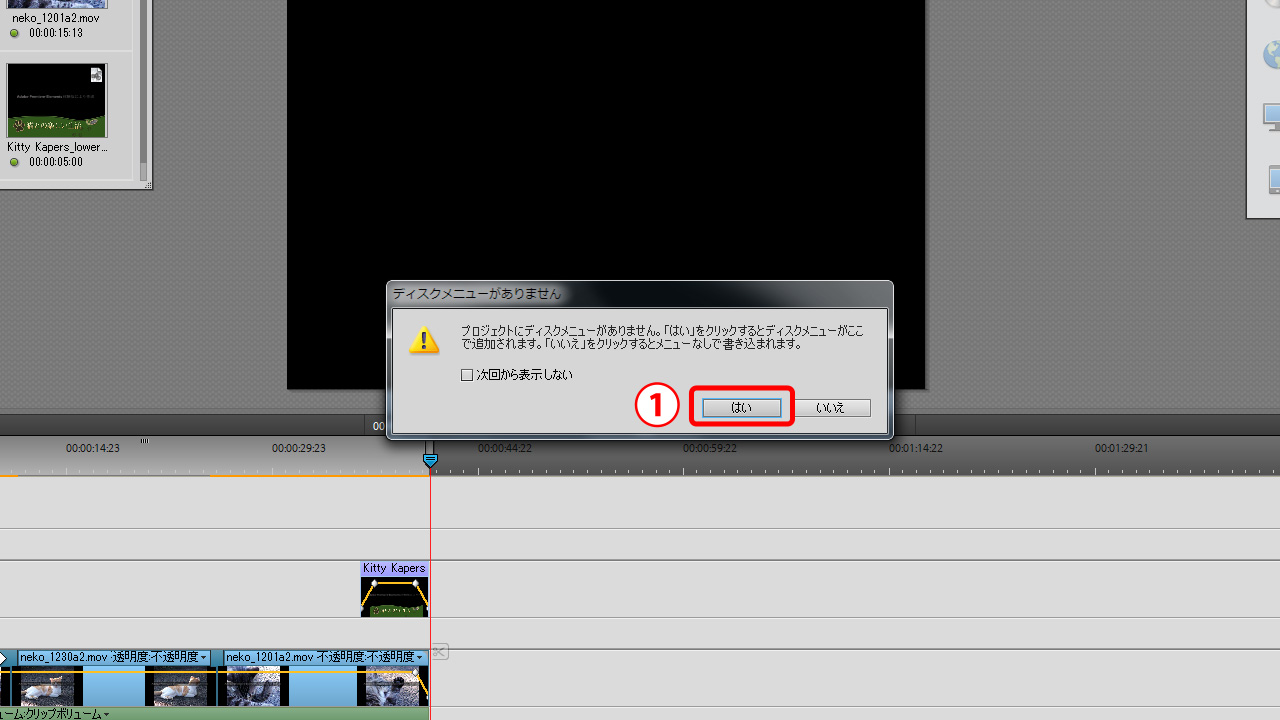This screenshot has width=1280, height=720.
Task: Click green status dot under Kitty Kapers_lower
Action: [x=15, y=162]
